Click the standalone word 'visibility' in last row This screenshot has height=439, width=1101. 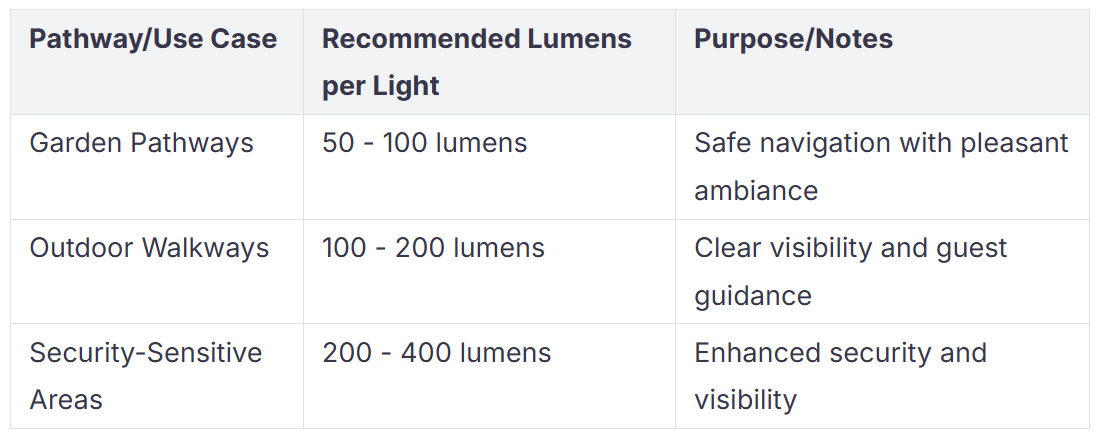[745, 400]
